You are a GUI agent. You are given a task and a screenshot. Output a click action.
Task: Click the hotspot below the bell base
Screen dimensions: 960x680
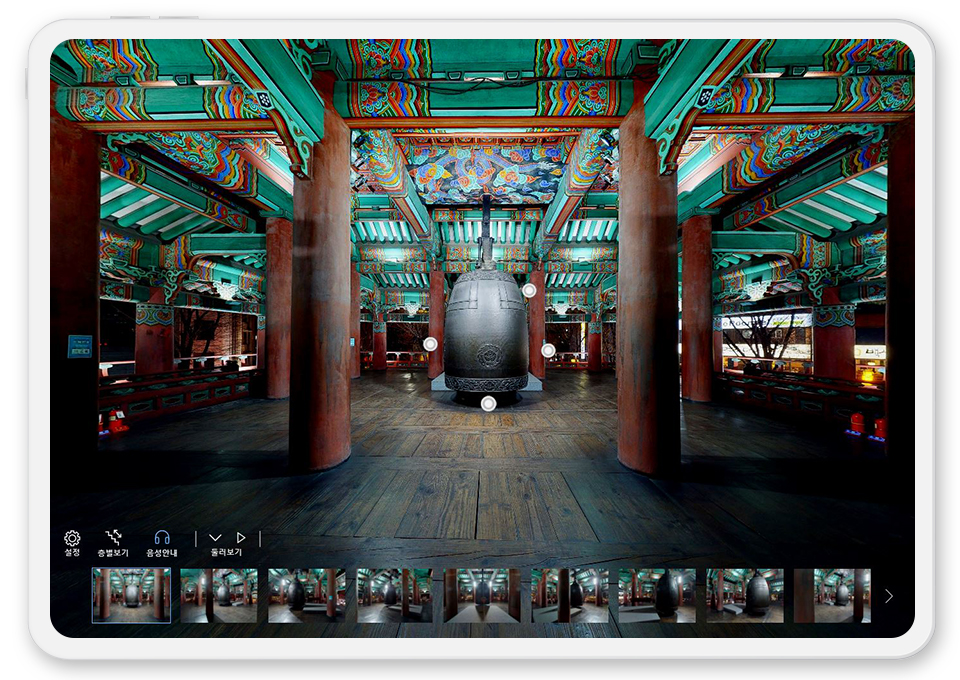coord(488,403)
